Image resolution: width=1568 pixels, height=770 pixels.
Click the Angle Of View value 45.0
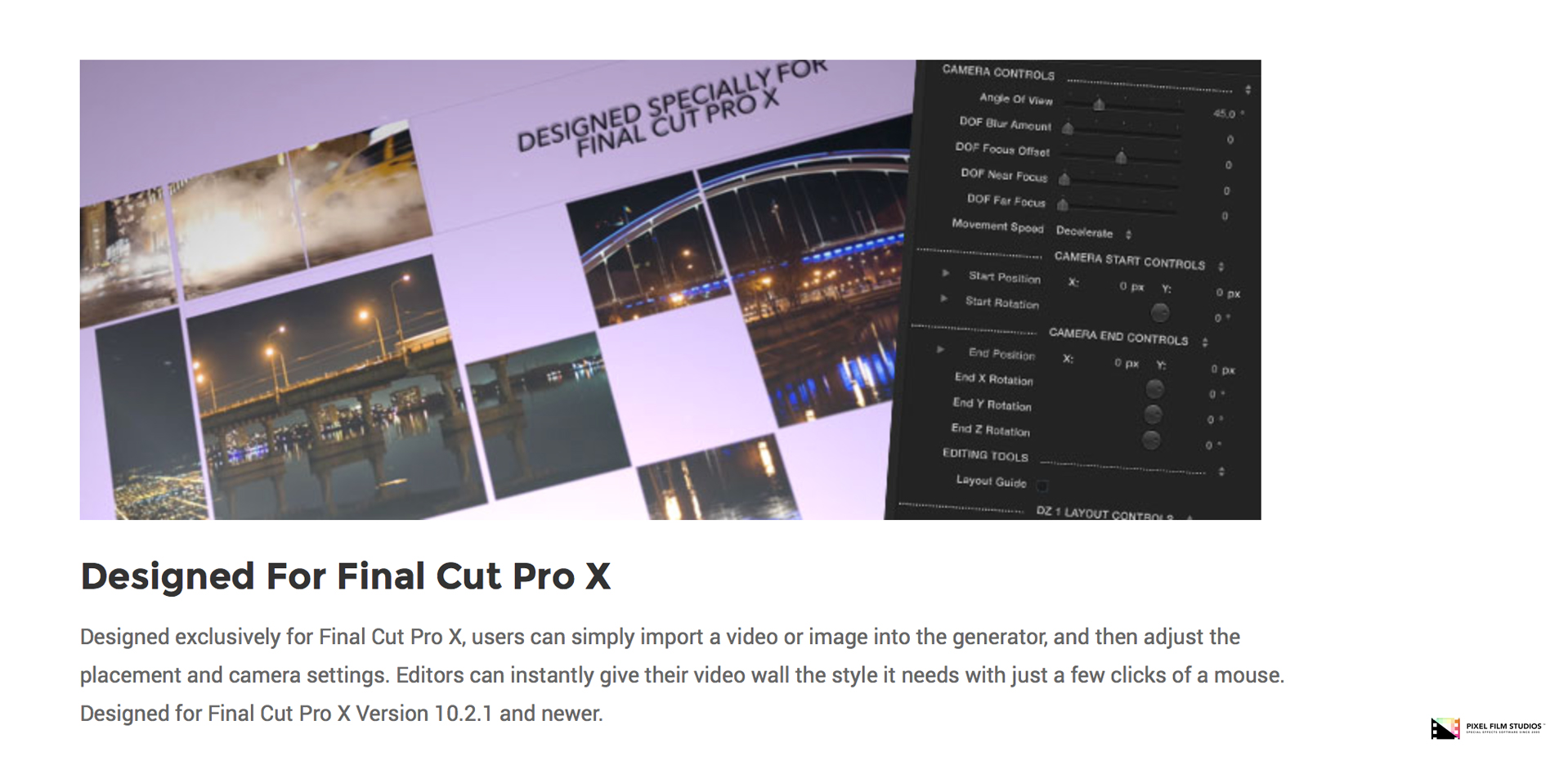[x=1228, y=114]
